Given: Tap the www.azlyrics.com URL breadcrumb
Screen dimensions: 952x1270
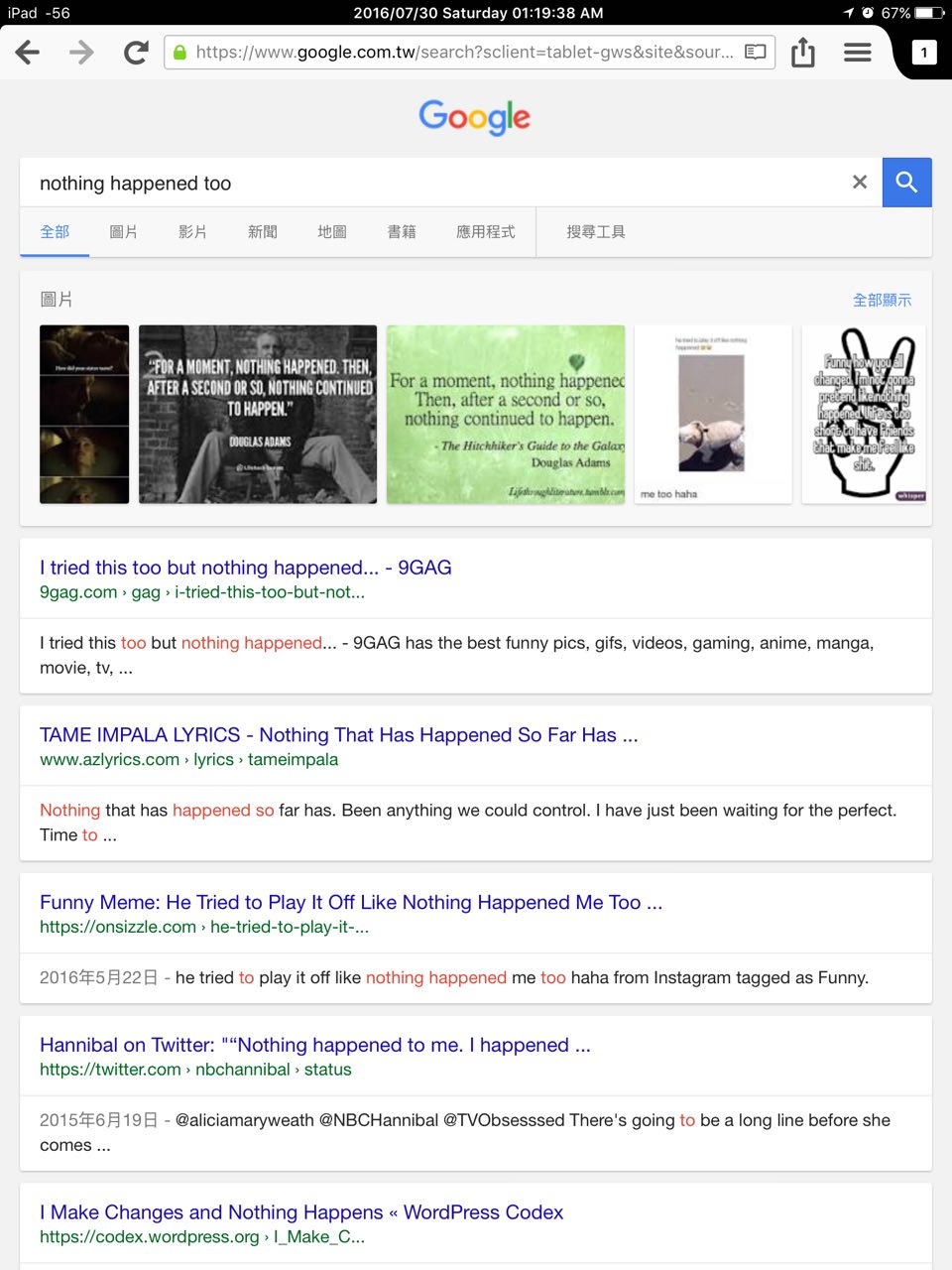Looking at the screenshot, I should [188, 760].
